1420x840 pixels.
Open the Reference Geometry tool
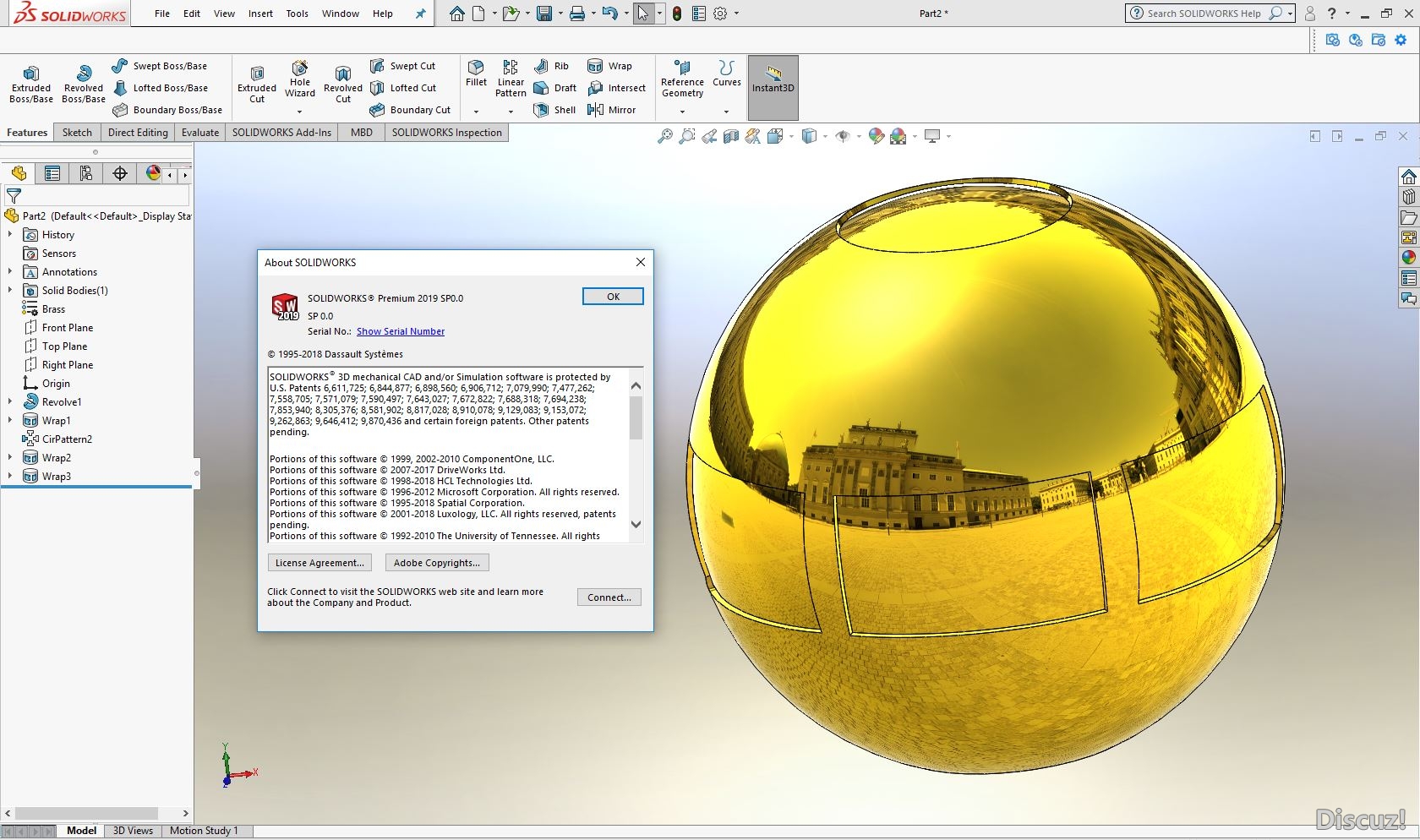pos(682,79)
